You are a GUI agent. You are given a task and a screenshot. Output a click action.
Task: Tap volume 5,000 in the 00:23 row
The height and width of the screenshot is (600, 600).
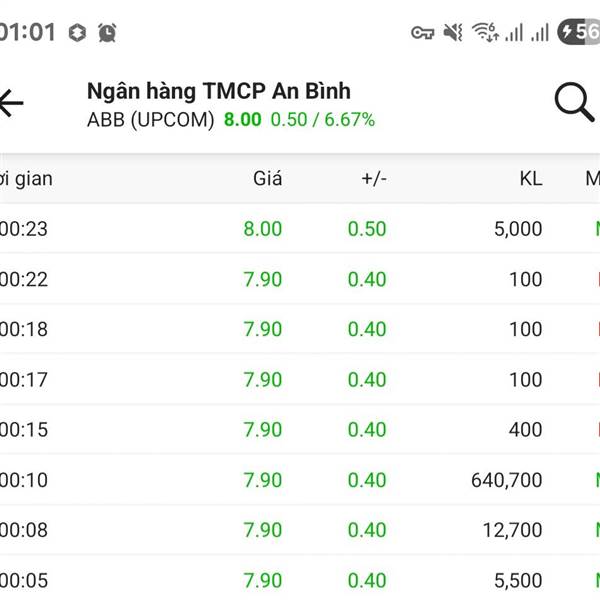tap(518, 229)
